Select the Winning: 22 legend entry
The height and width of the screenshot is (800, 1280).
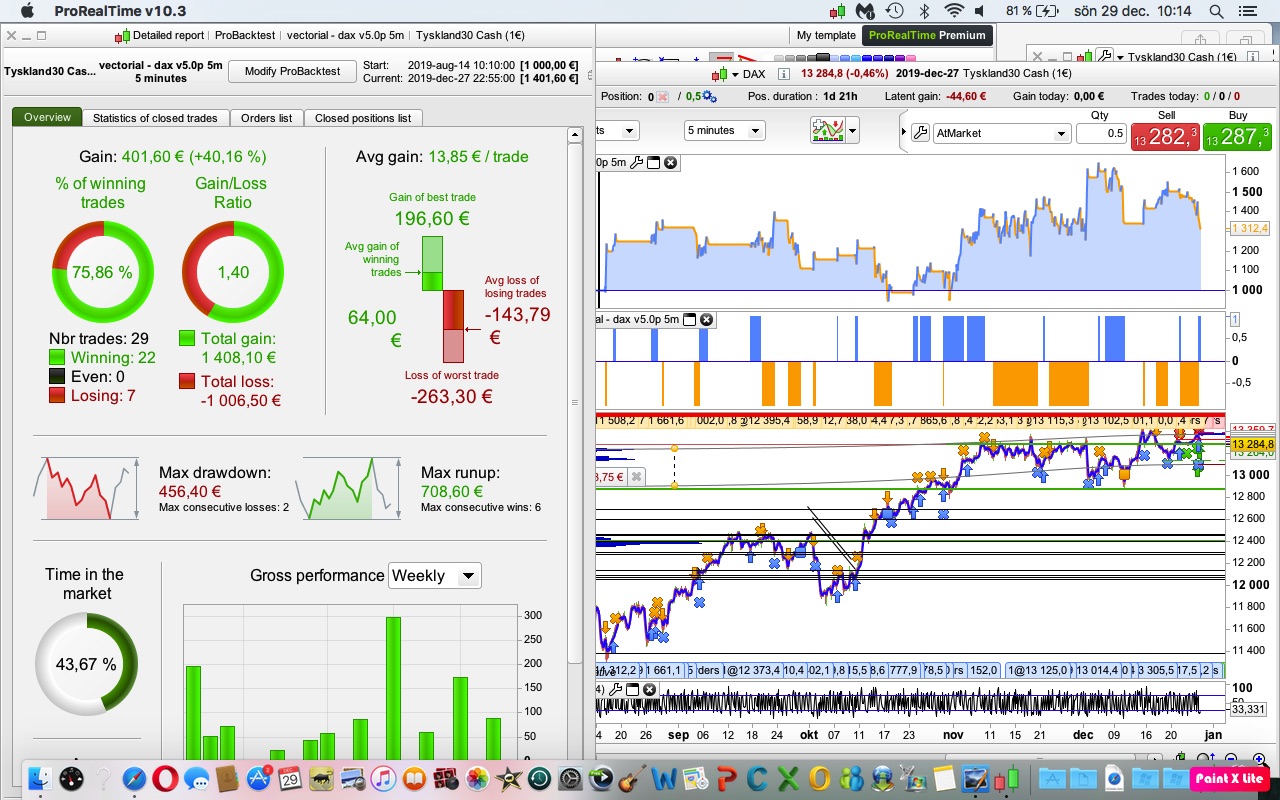(102, 357)
